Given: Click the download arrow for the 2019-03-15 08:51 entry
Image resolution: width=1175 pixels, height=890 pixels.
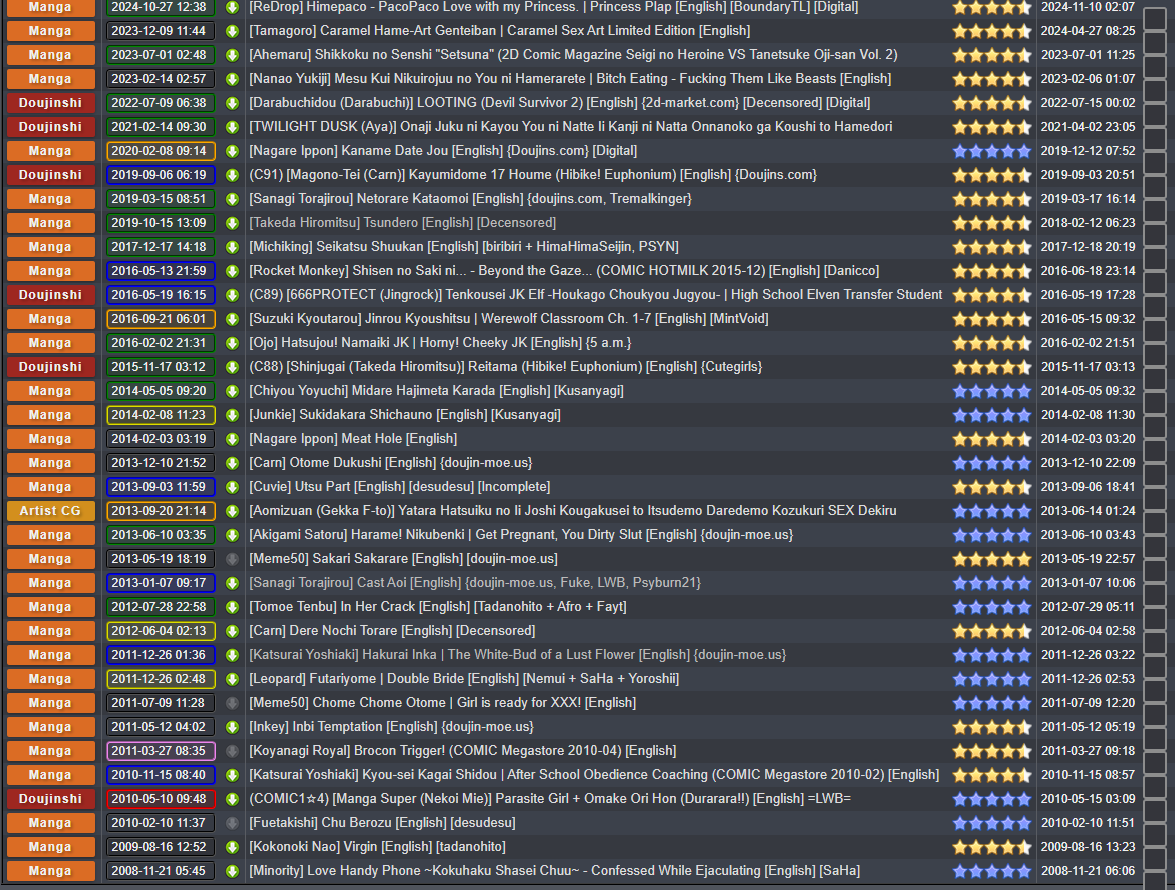Looking at the screenshot, I should (232, 199).
